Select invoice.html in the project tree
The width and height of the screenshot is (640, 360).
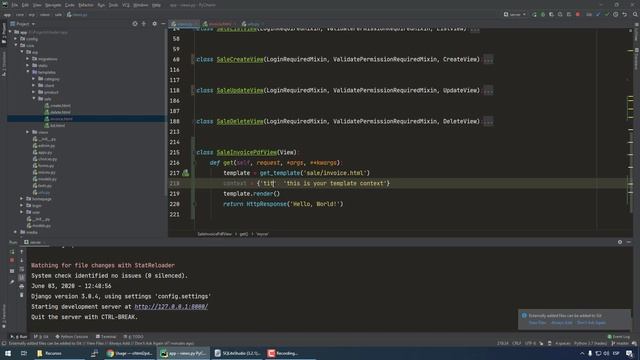pos(58,119)
